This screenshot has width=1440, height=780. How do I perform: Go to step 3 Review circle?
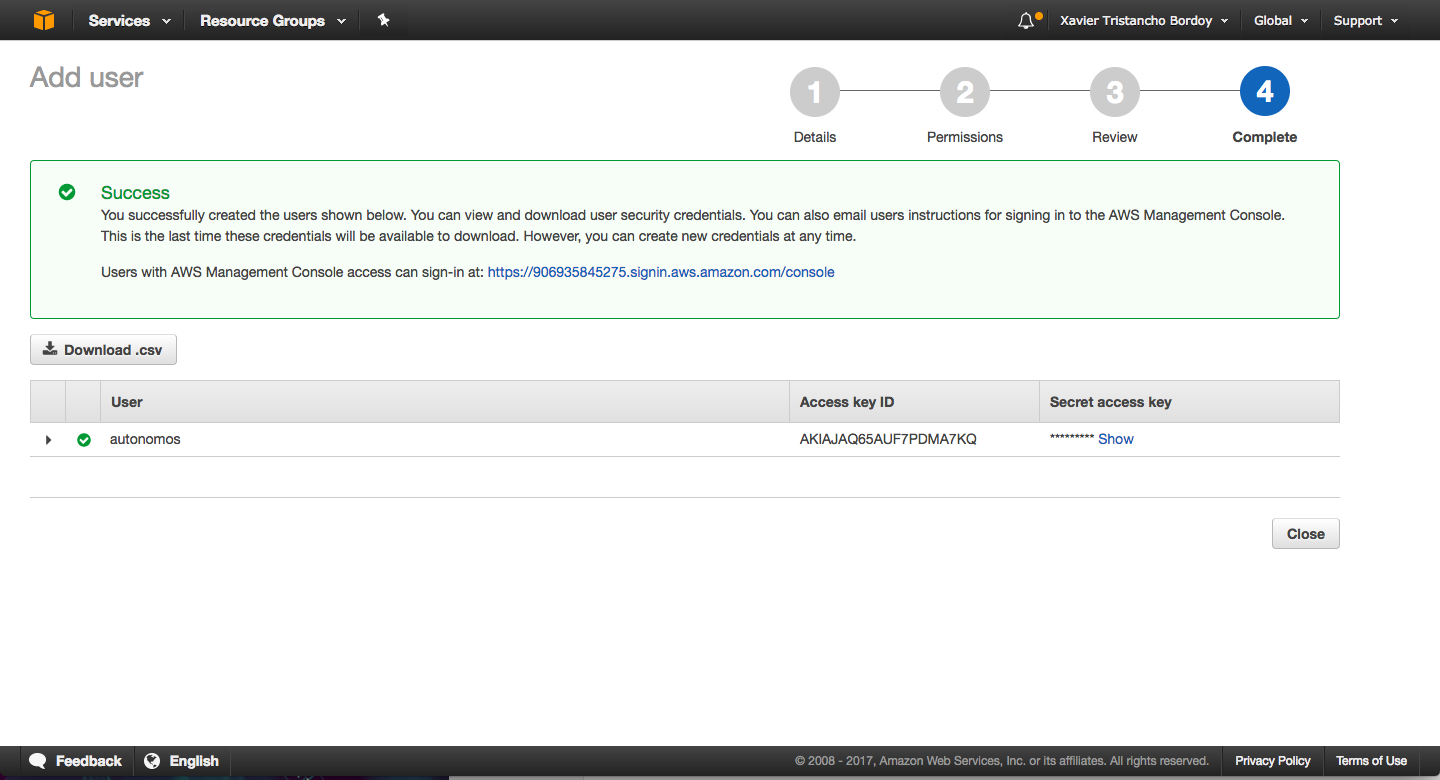tap(1115, 93)
